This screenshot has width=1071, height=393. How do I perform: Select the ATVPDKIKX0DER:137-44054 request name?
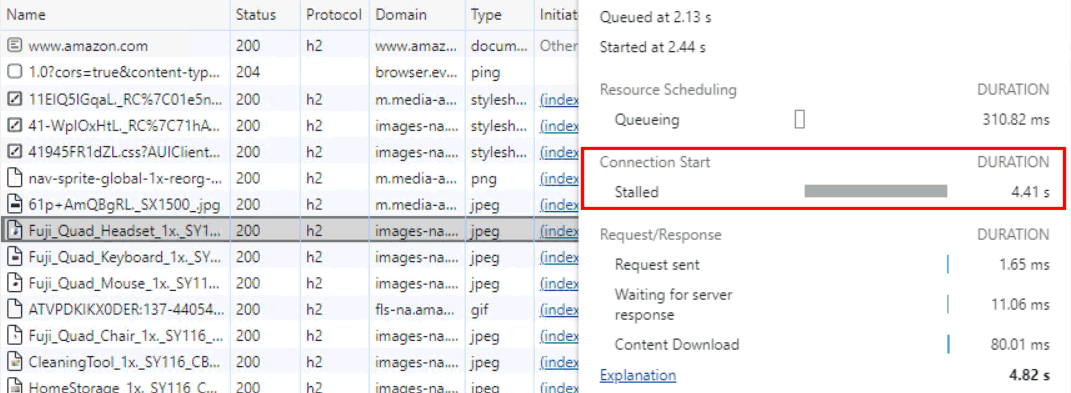point(126,310)
